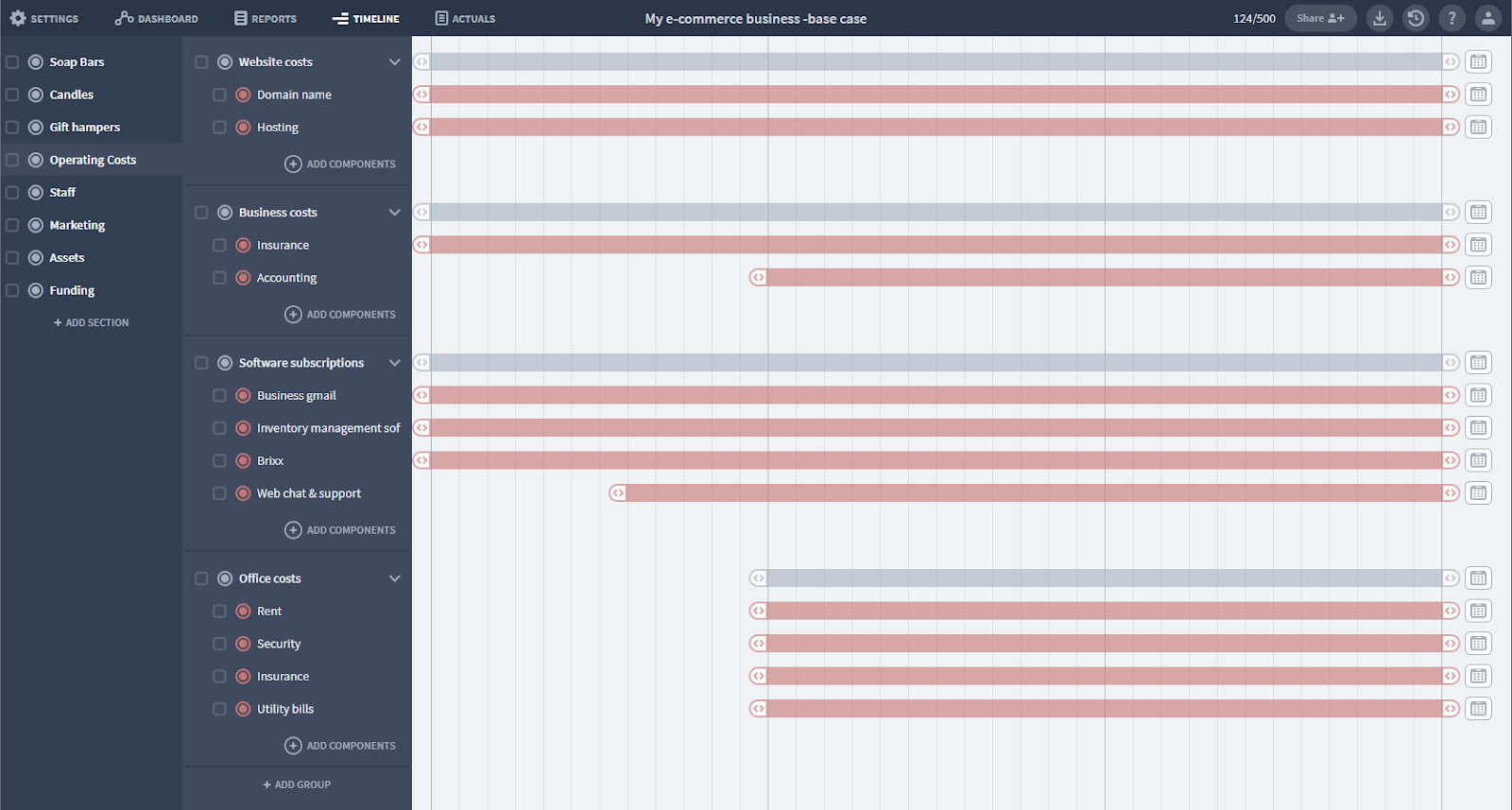Click the Accounting timeline bar start handle
The image size is (1512, 810).
click(758, 277)
